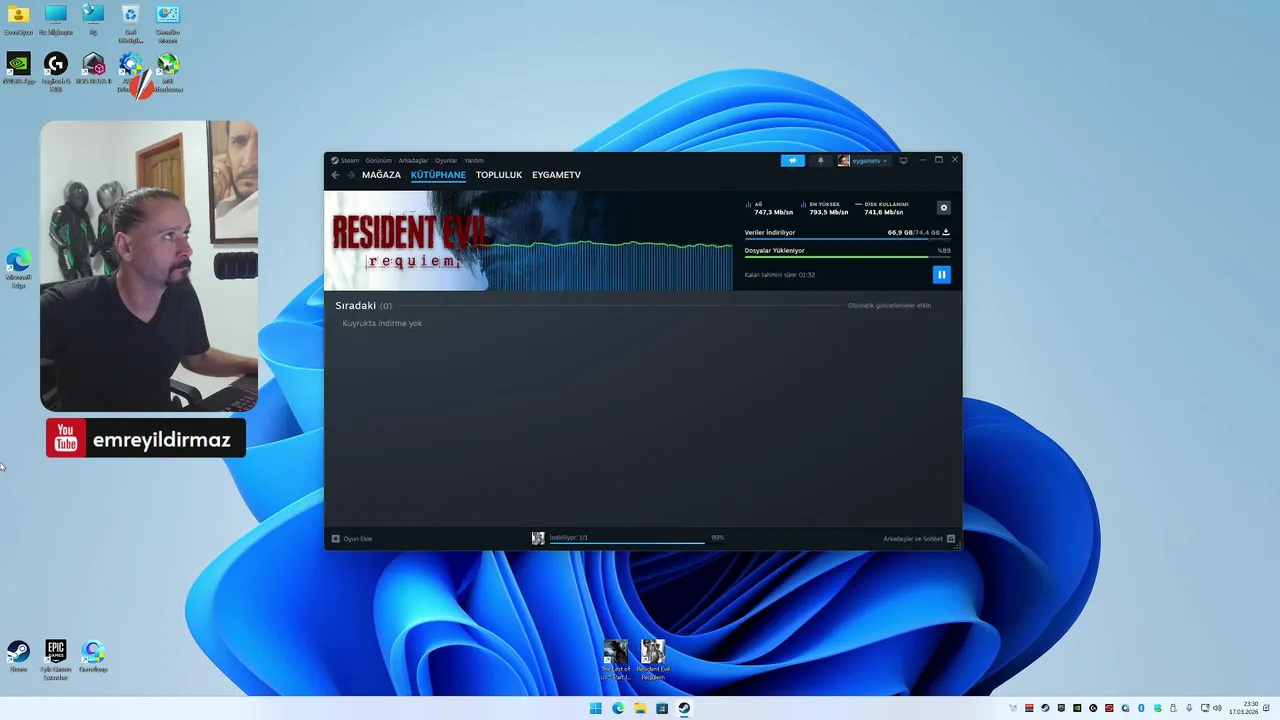
Task: Click 'Kuyrukta indirme yok' message
Action: pyautogui.click(x=382, y=323)
